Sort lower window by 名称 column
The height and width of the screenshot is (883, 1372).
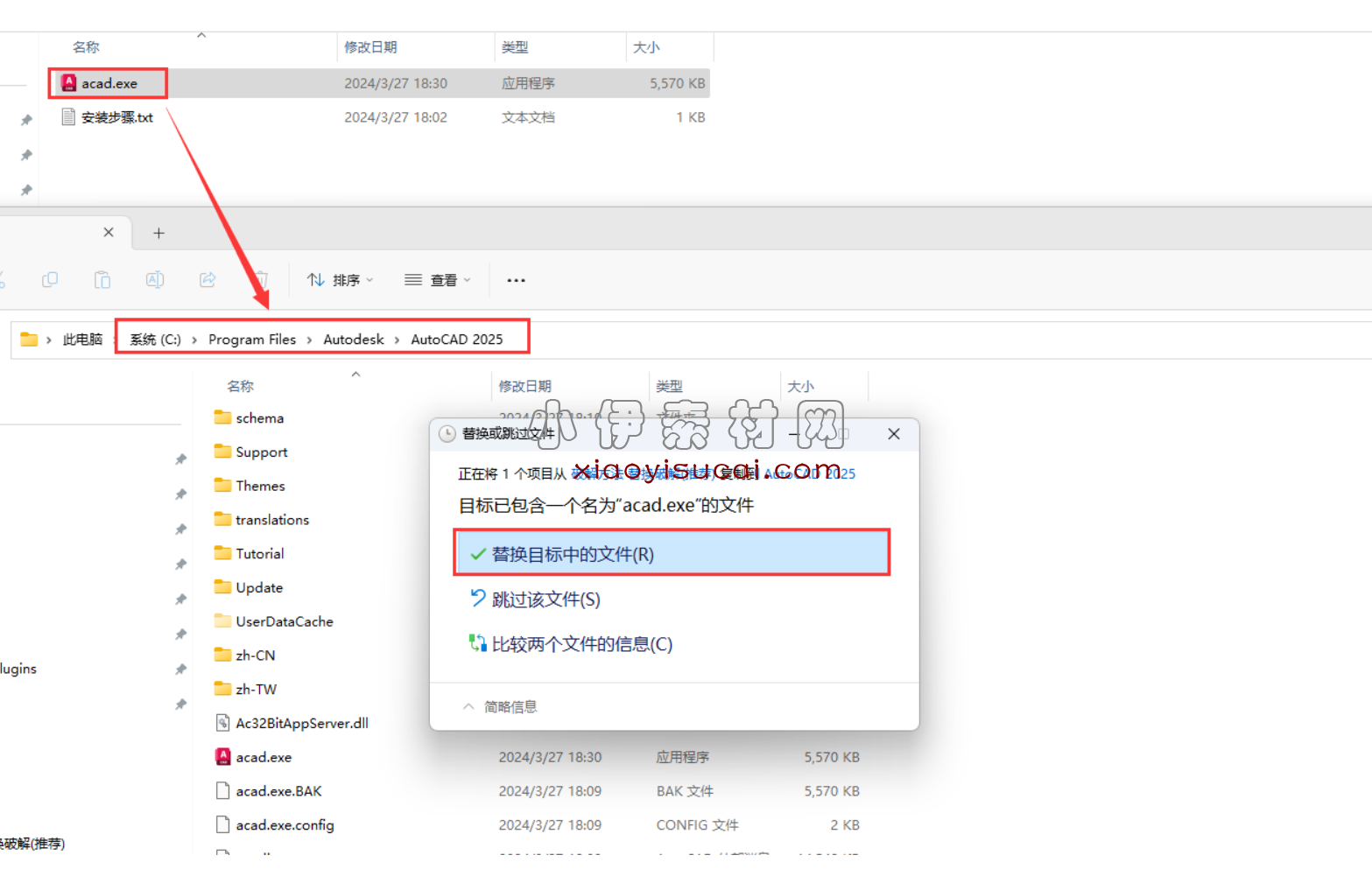point(240,386)
